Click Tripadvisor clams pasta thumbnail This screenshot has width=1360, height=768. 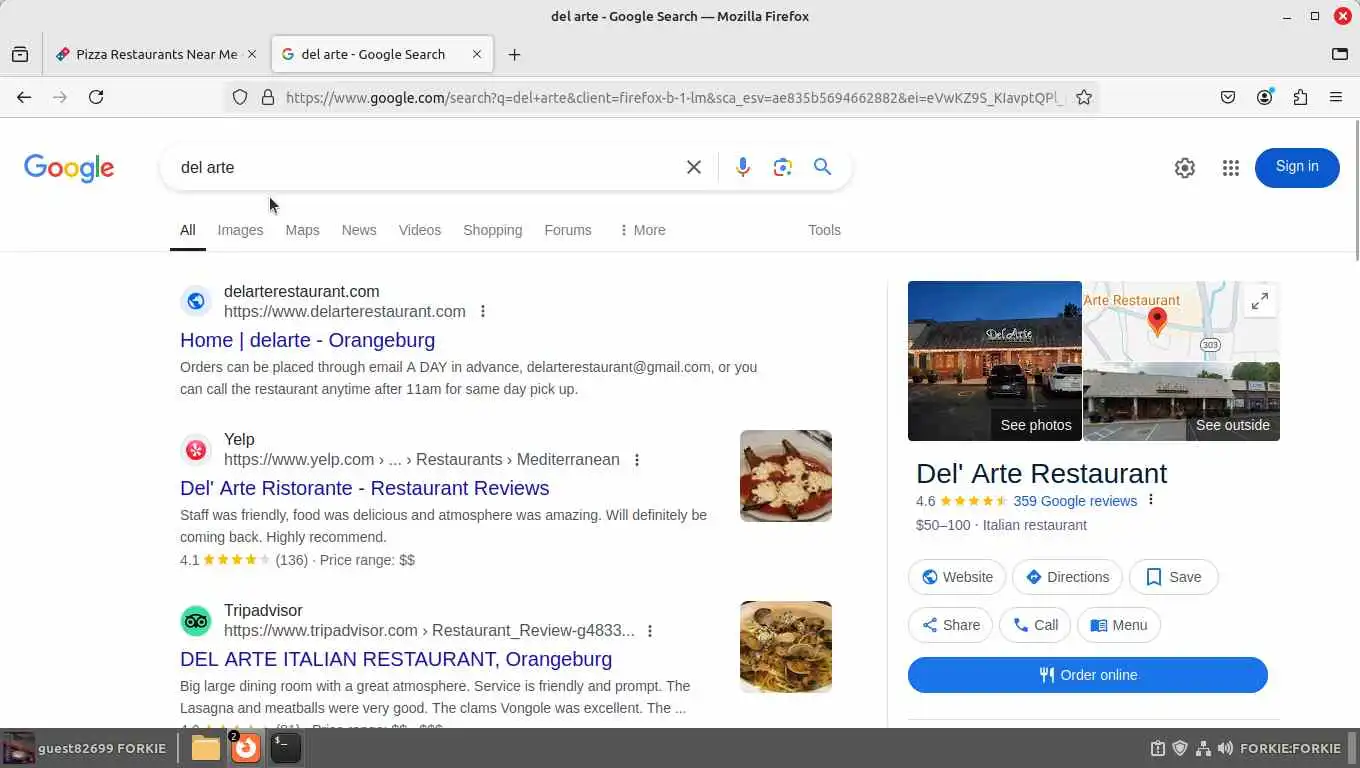point(786,647)
